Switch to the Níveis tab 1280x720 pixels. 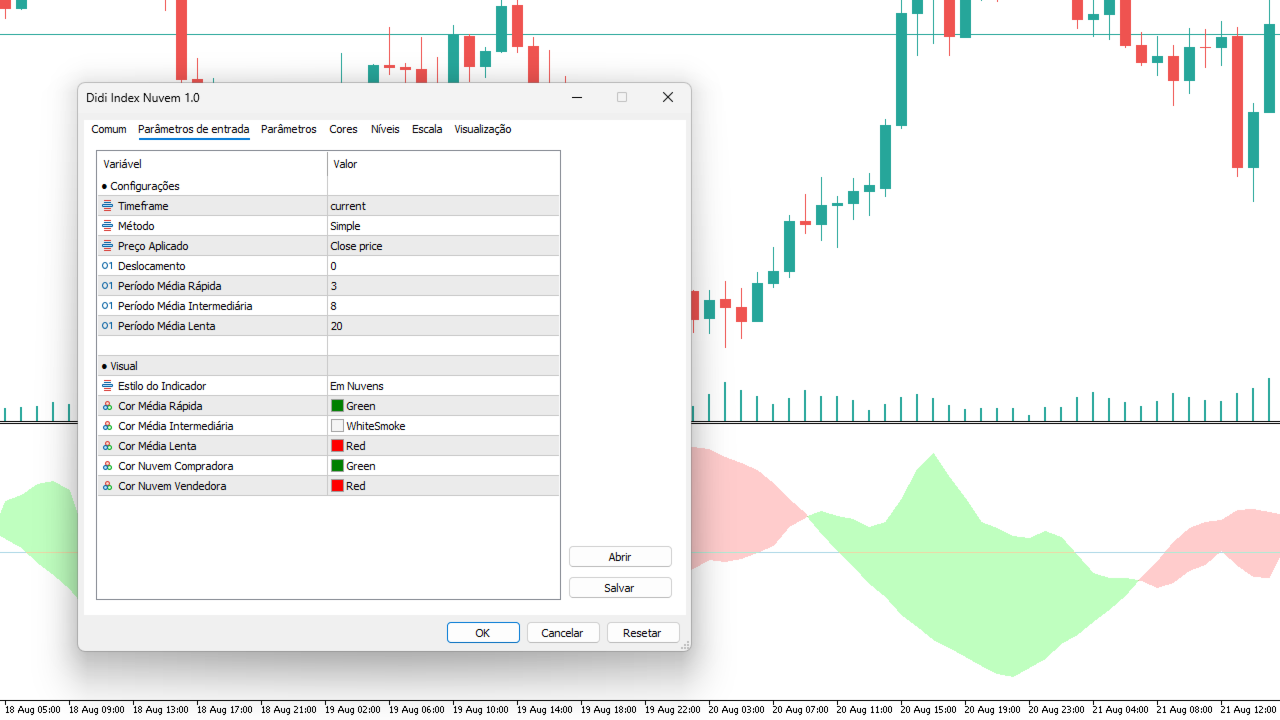[385, 129]
